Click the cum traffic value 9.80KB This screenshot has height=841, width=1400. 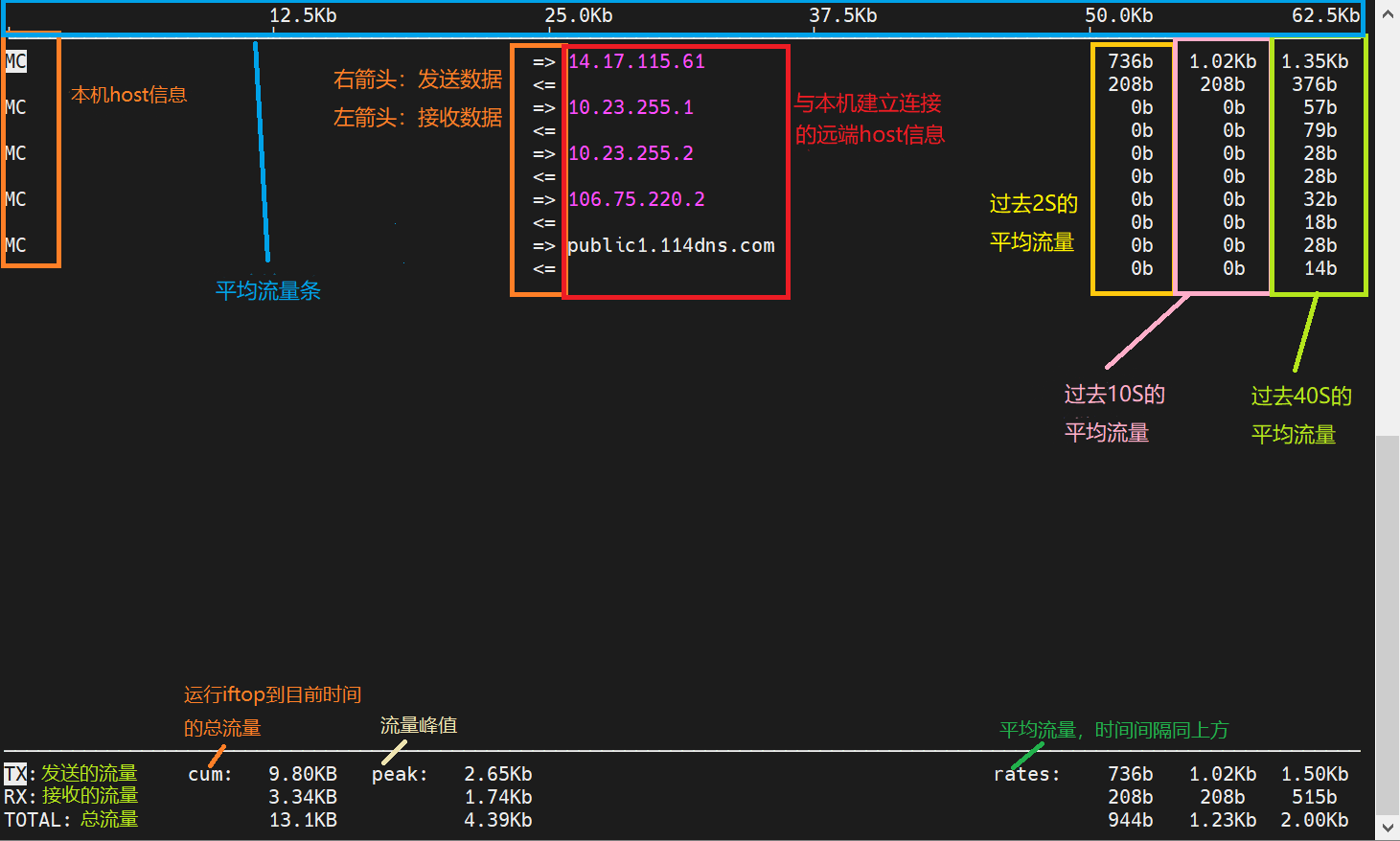click(x=301, y=773)
